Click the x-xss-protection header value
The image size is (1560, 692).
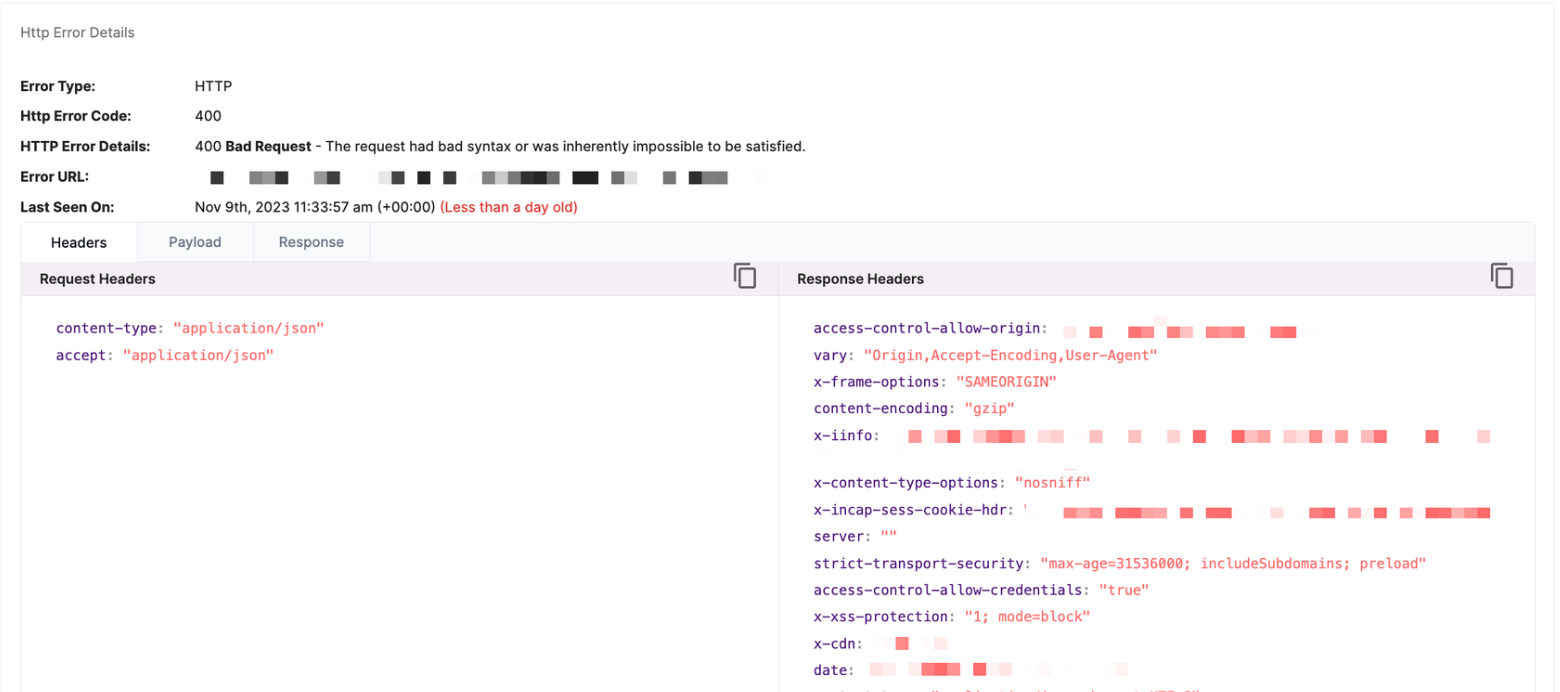1027,617
